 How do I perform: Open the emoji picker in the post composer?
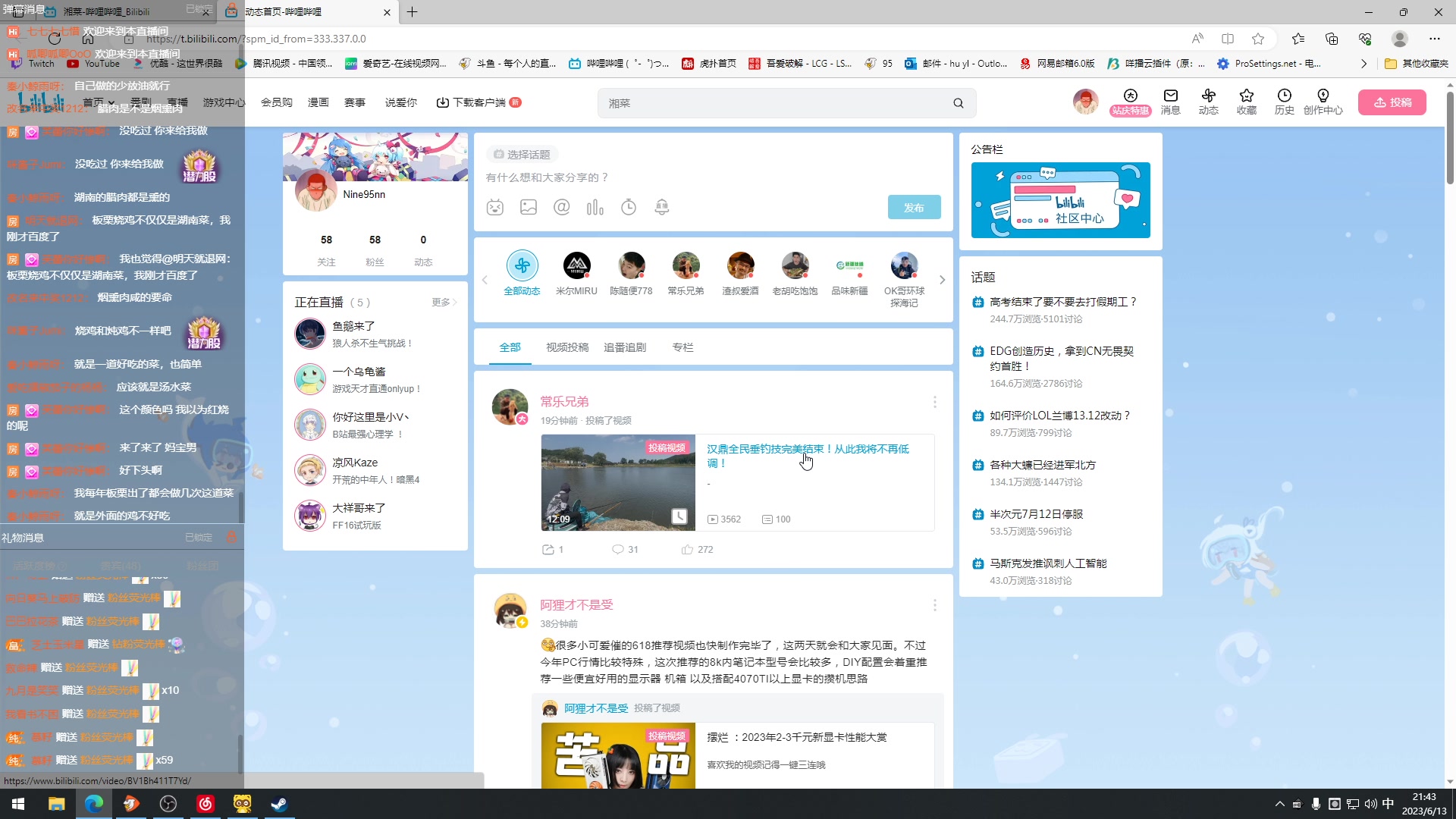tap(495, 208)
